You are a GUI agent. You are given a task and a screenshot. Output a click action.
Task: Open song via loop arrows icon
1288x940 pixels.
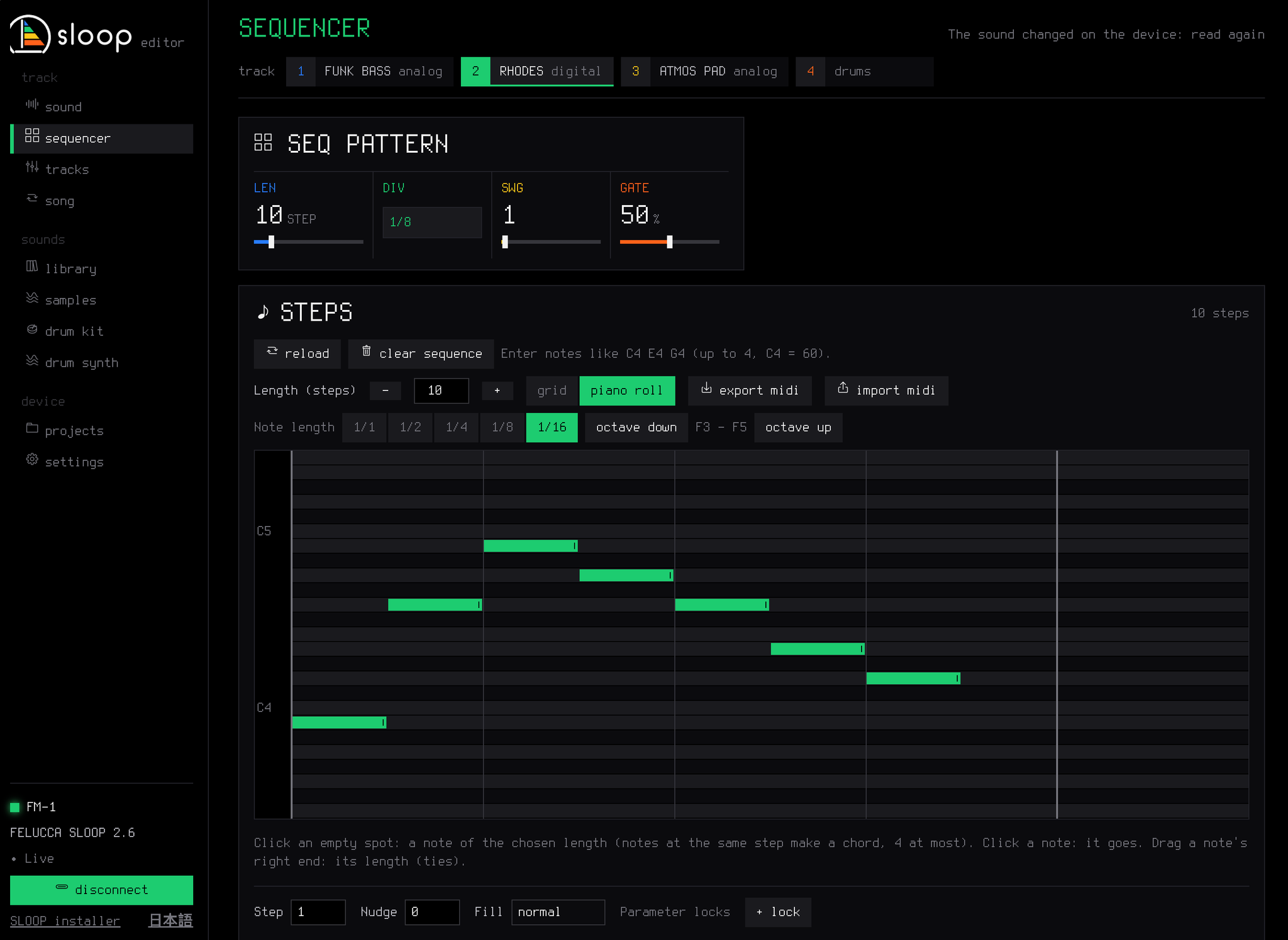31,199
